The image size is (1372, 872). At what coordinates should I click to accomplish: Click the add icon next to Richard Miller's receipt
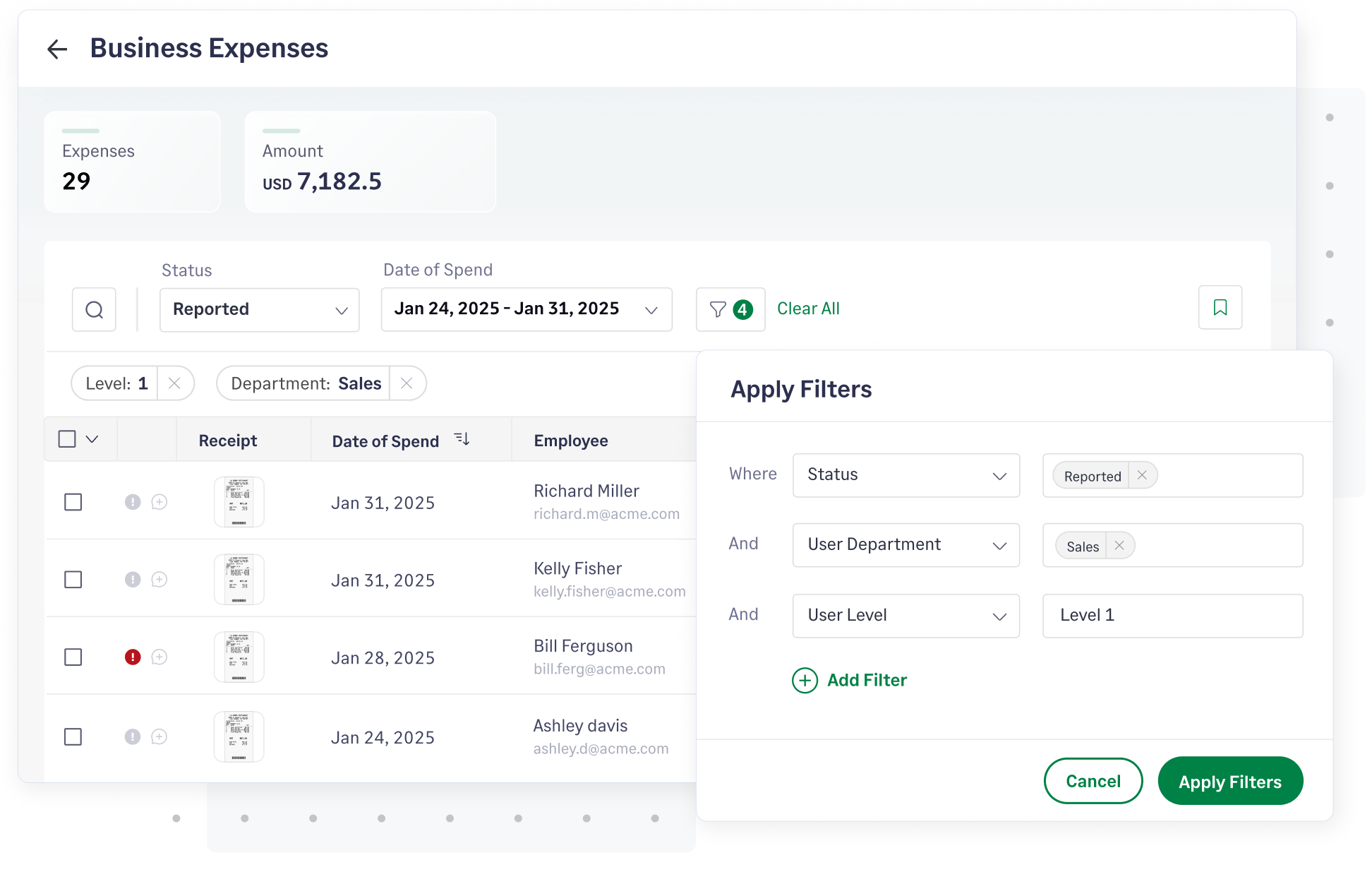tap(160, 502)
